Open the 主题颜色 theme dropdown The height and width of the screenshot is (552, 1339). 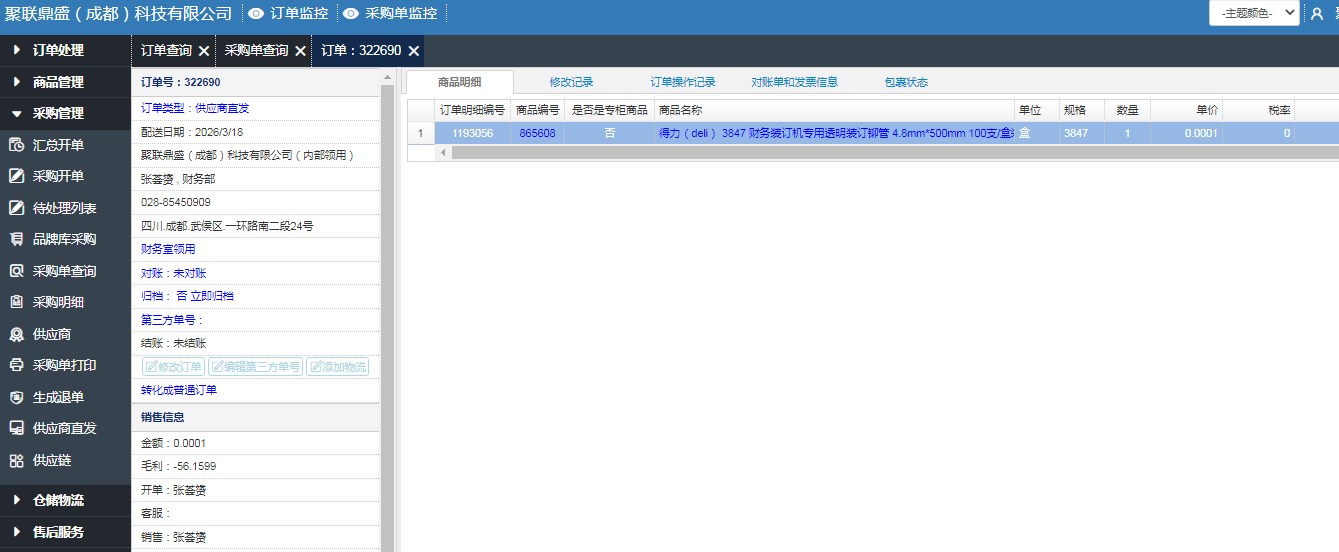(1253, 13)
